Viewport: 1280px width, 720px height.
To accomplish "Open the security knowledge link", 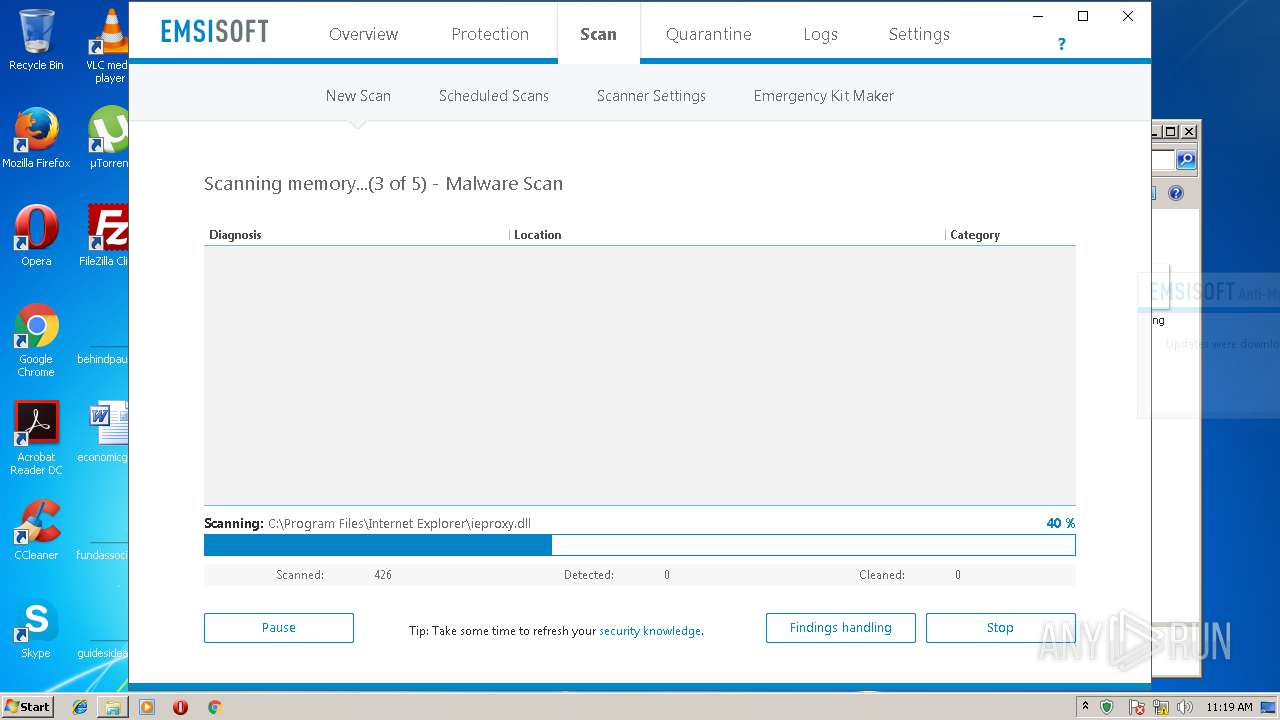I will click(650, 631).
